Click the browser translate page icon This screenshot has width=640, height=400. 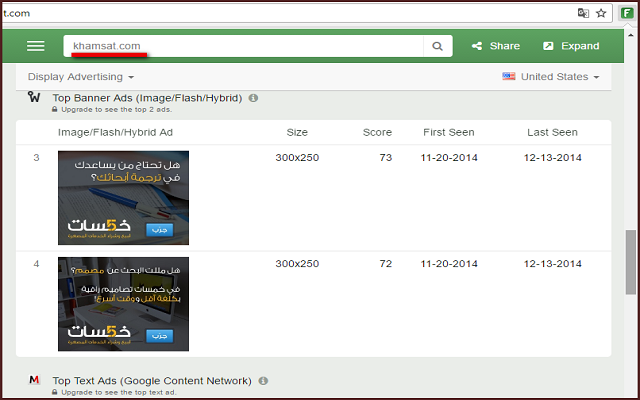583,13
